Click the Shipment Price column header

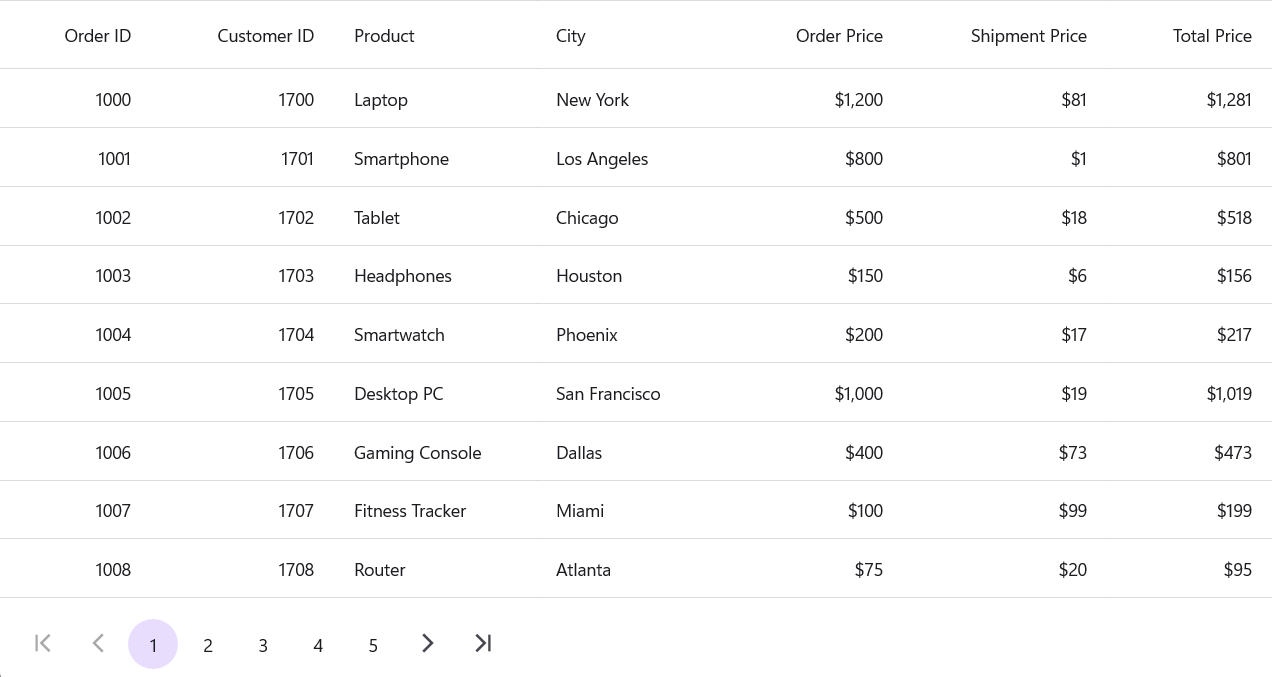point(1028,36)
